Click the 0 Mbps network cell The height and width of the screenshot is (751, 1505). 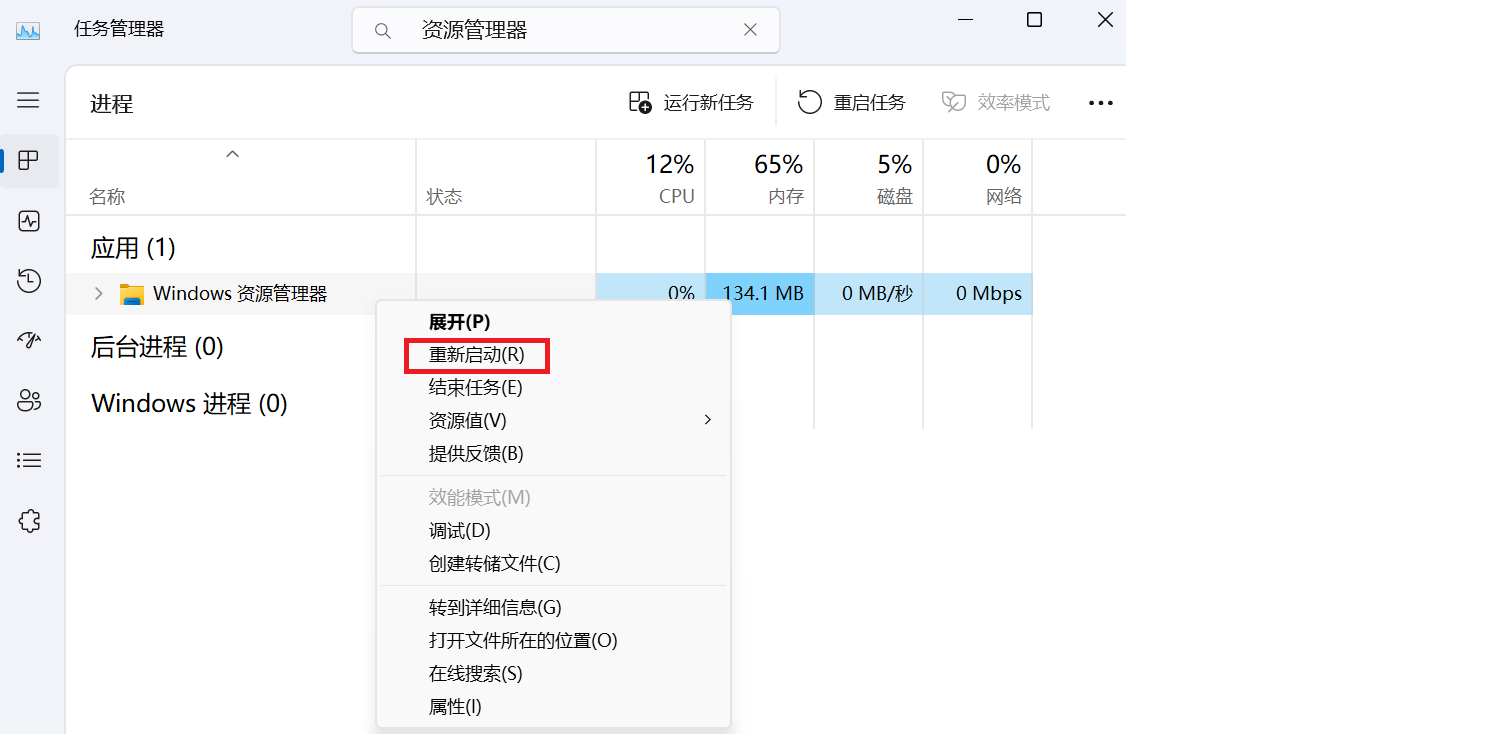click(978, 294)
